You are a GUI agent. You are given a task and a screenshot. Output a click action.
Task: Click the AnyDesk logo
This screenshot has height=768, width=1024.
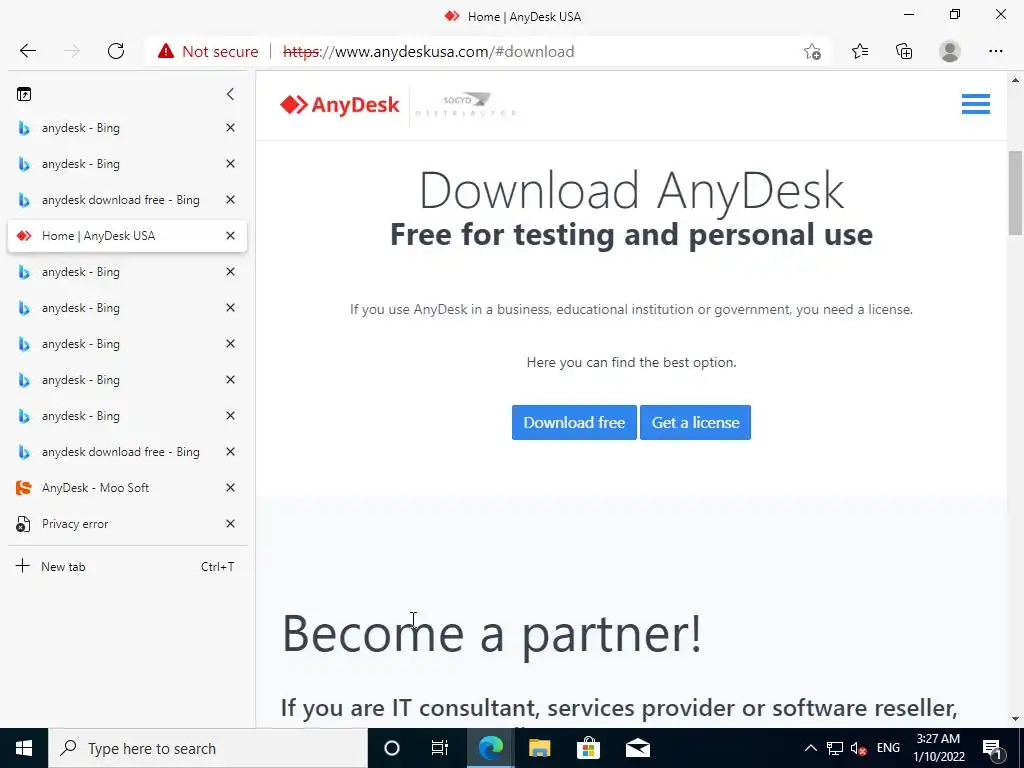340,104
